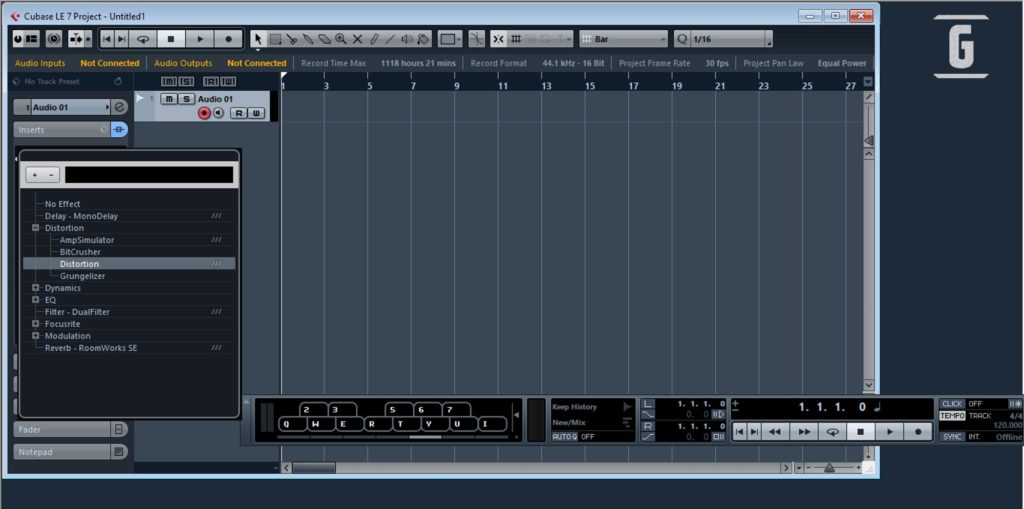This screenshot has width=1024, height=509.
Task: Select the Zoom magnifier tool
Action: coord(340,39)
